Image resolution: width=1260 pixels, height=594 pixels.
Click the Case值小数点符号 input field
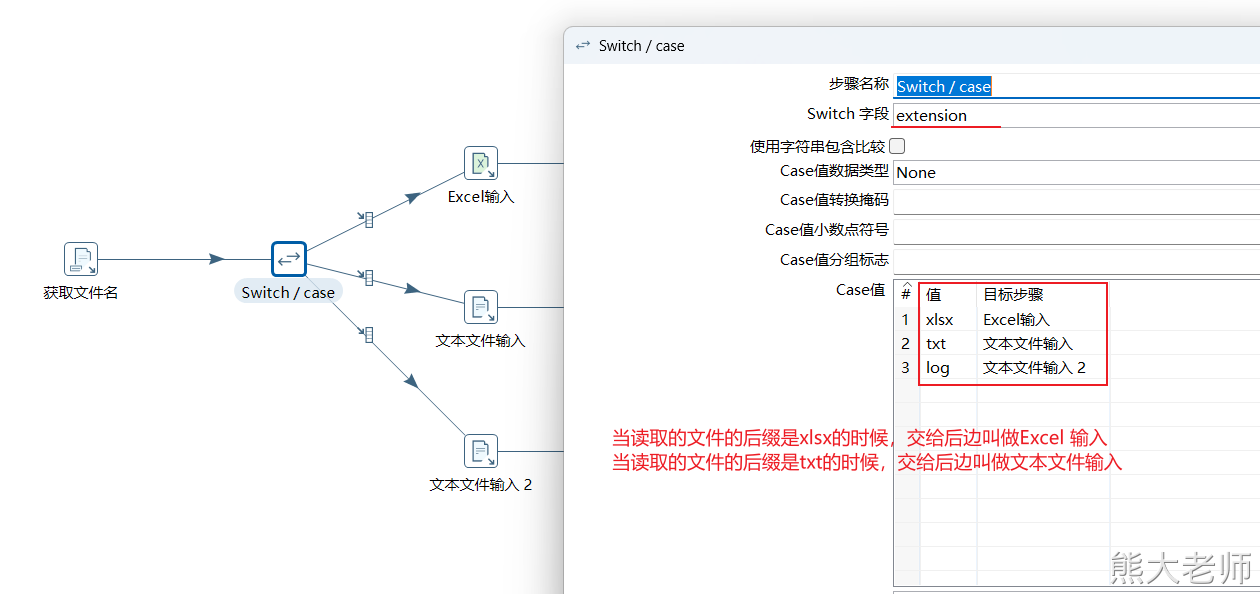(1077, 231)
